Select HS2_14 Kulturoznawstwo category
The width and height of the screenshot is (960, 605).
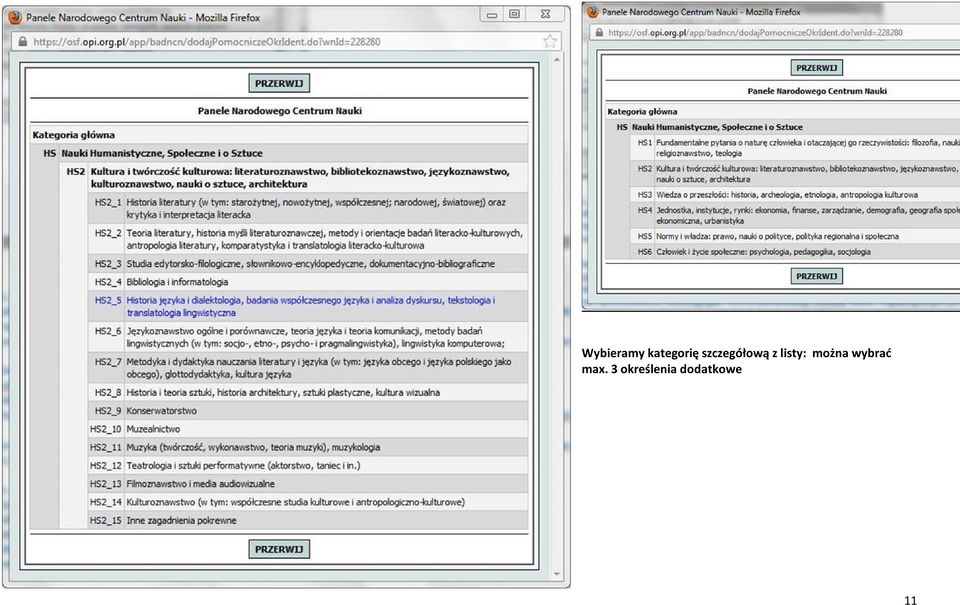click(x=308, y=502)
